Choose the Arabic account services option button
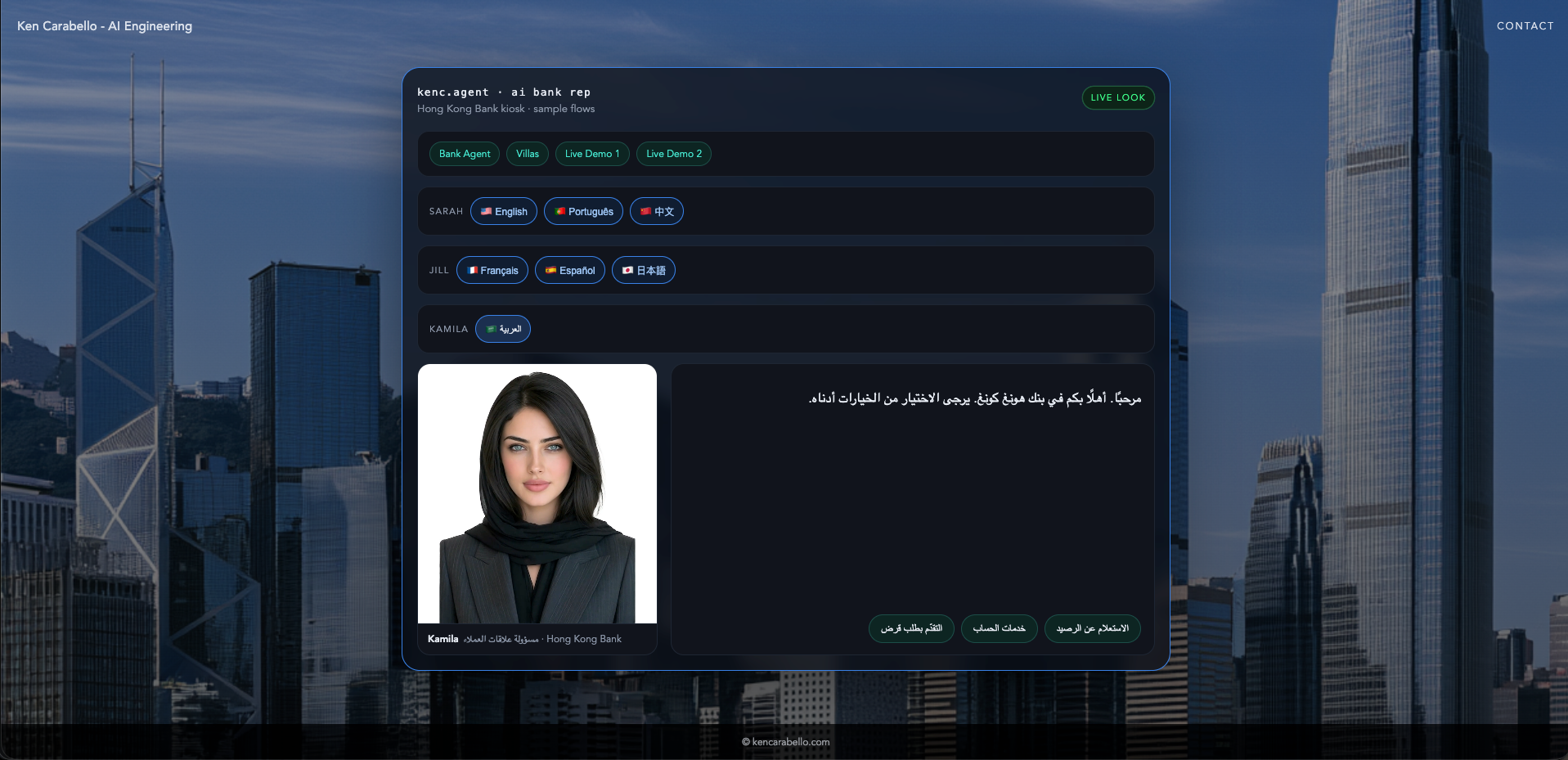This screenshot has height=760, width=1568. tap(1000, 628)
